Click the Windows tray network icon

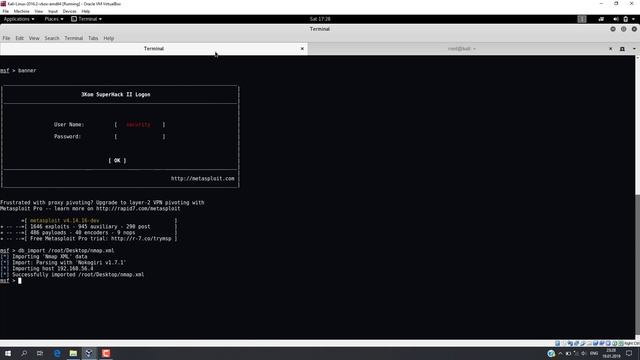pyautogui.click(x=576, y=353)
